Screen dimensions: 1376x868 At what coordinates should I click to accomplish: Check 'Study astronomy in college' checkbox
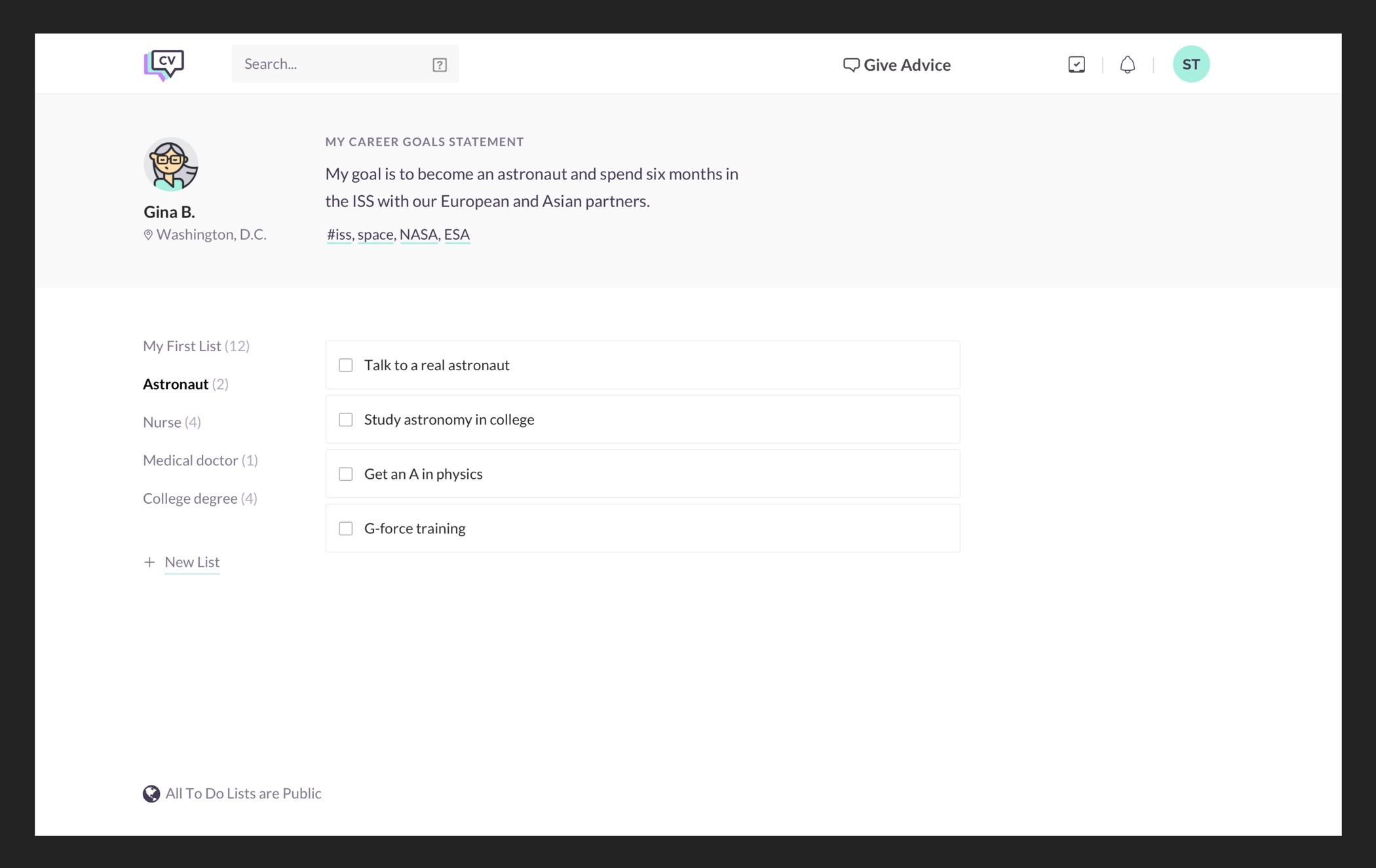pos(345,419)
